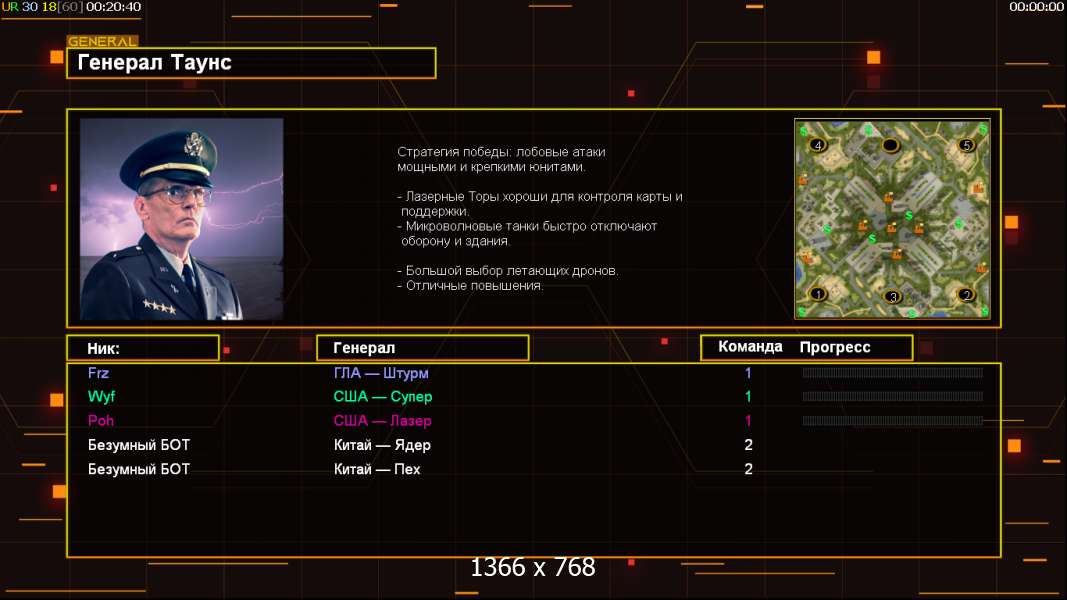Select the empty unnumbered start marker on minimap
The height and width of the screenshot is (600, 1067).
click(890, 145)
